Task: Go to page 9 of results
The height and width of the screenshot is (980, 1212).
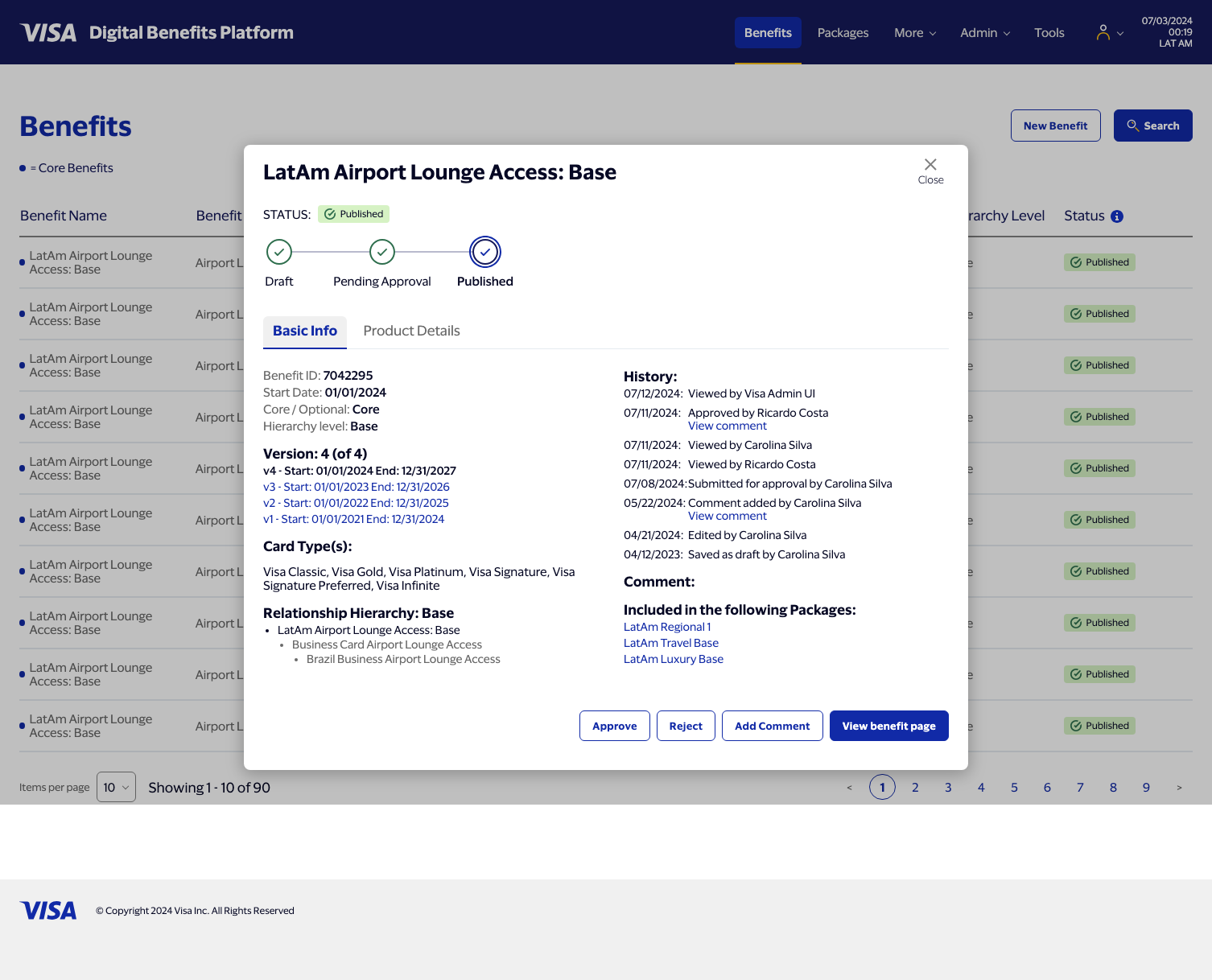Action: coord(1146,787)
